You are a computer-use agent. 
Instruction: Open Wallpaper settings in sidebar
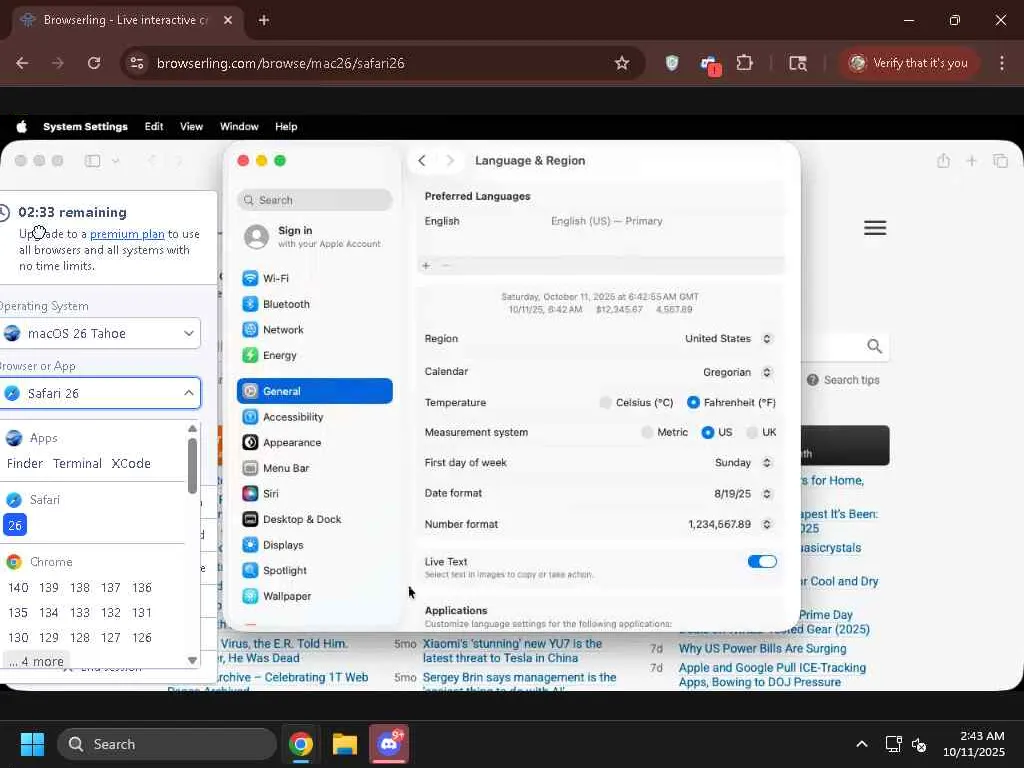click(314, 596)
